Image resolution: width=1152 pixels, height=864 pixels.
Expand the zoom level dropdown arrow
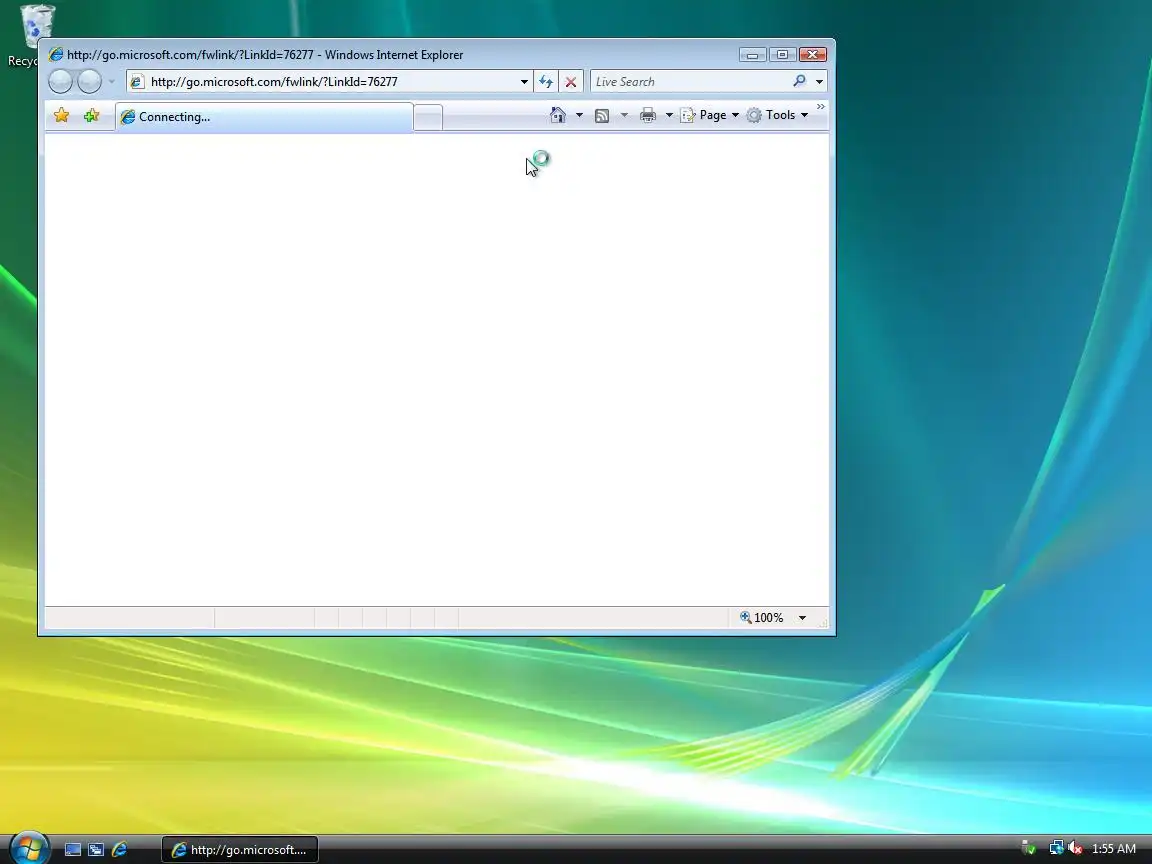802,618
